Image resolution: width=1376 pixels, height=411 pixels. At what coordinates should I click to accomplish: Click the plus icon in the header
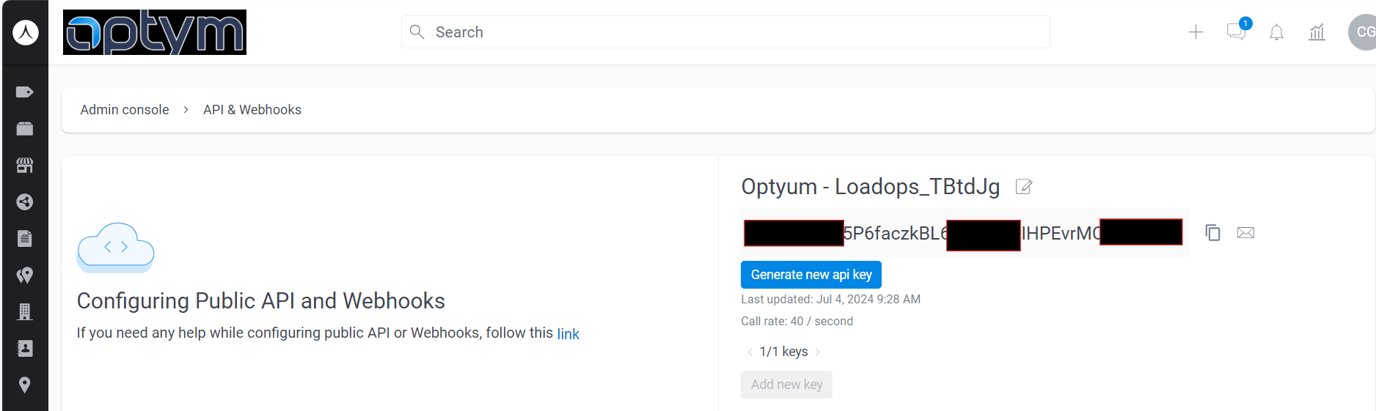[1195, 32]
